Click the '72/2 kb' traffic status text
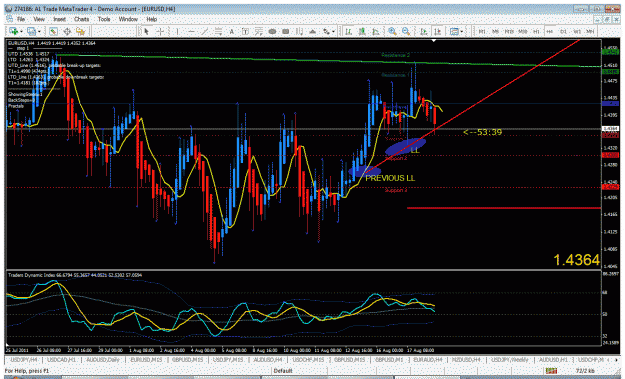Screen dimensions: 625x379 (x=585, y=371)
